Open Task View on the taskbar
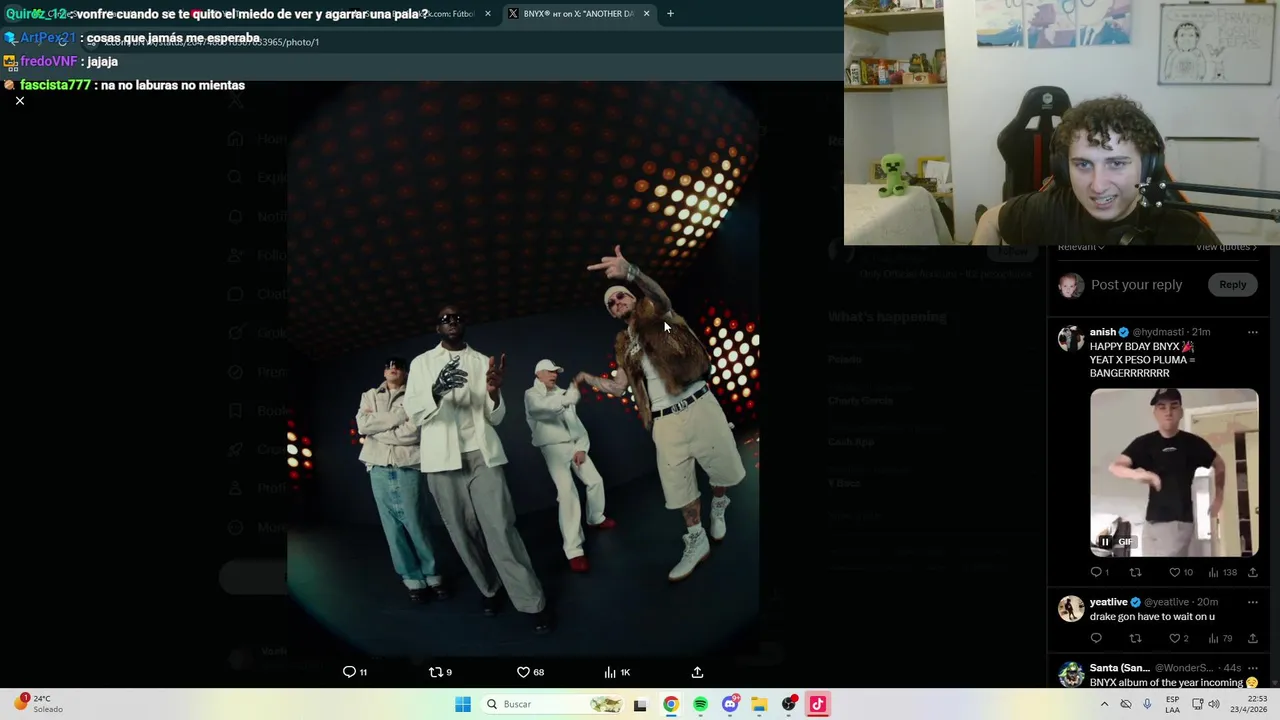 click(x=640, y=704)
